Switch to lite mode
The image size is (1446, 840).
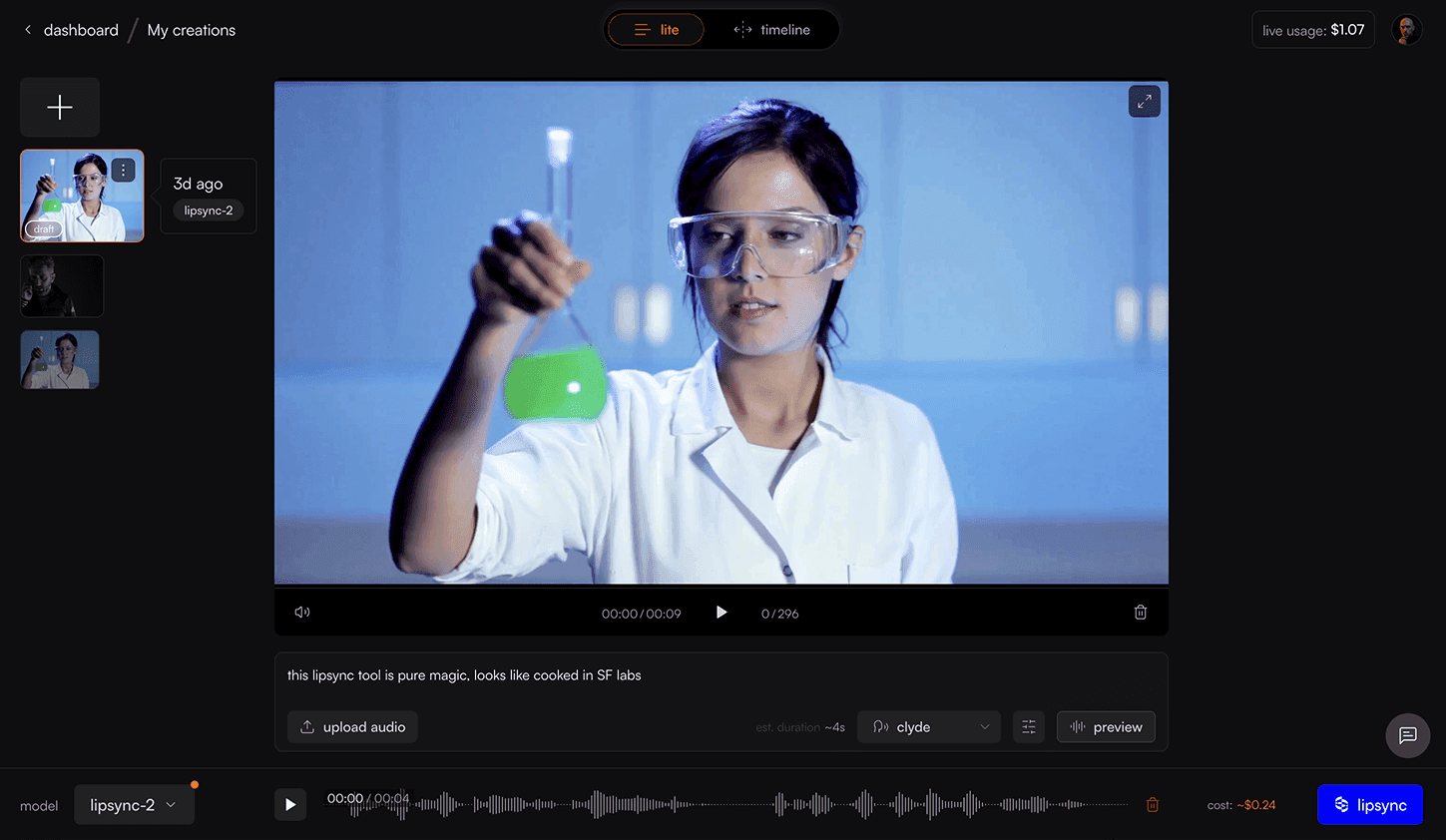[656, 30]
